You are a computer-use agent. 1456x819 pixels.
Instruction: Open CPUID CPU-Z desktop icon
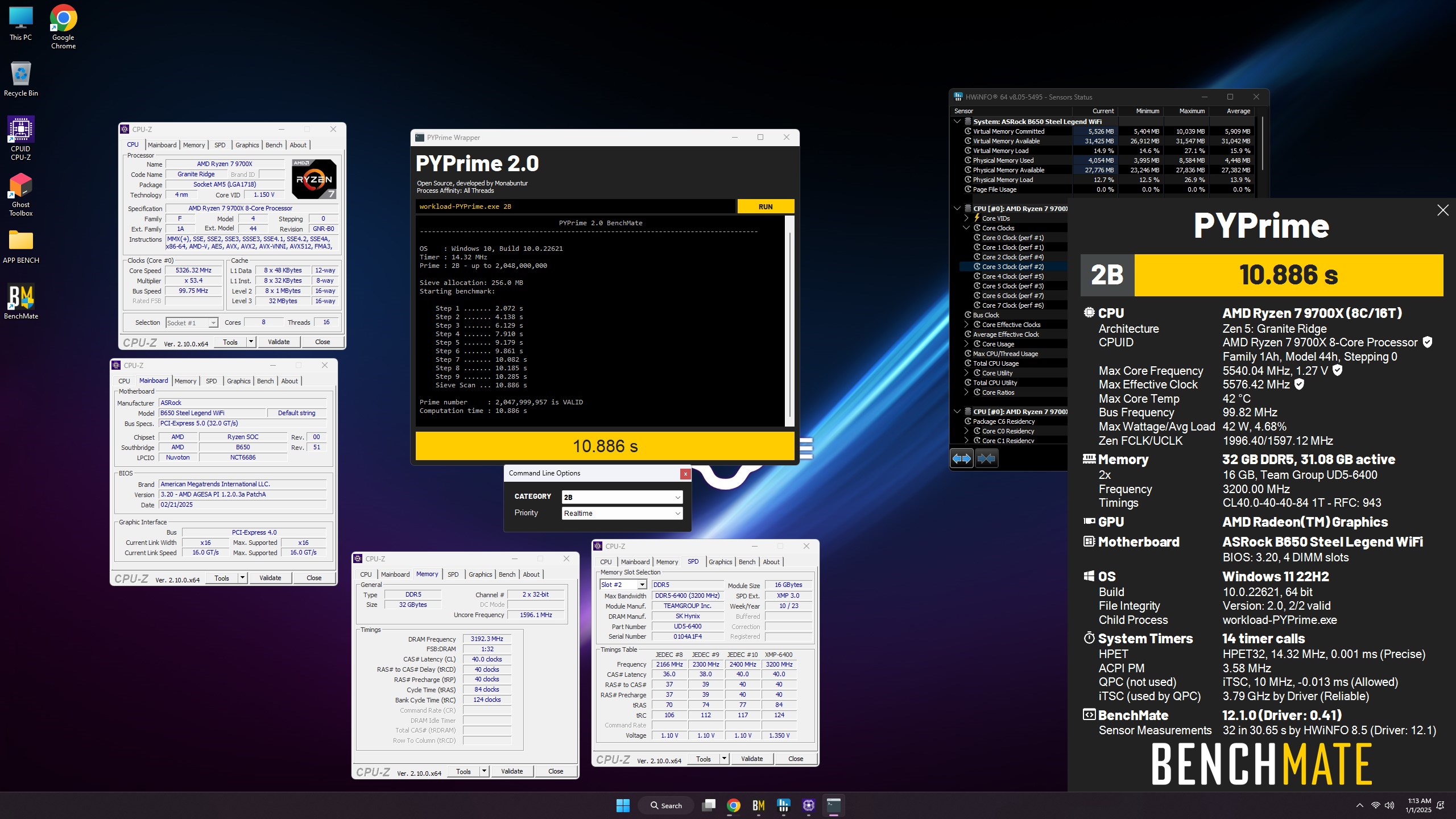coord(21,138)
